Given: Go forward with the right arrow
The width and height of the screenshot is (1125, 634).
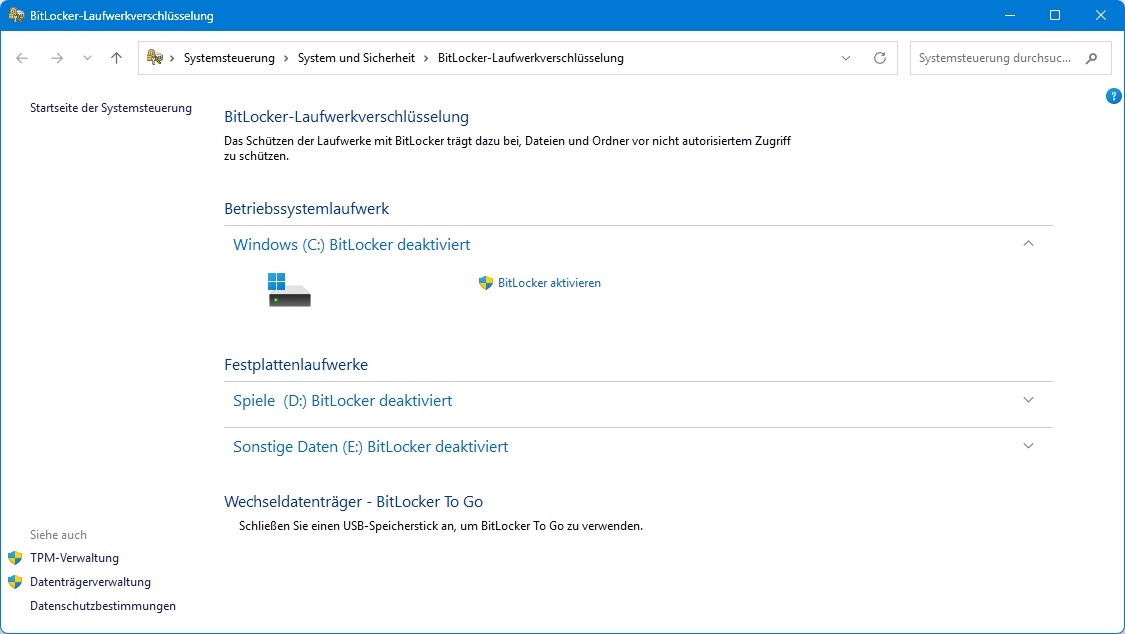Looking at the screenshot, I should (x=57, y=58).
